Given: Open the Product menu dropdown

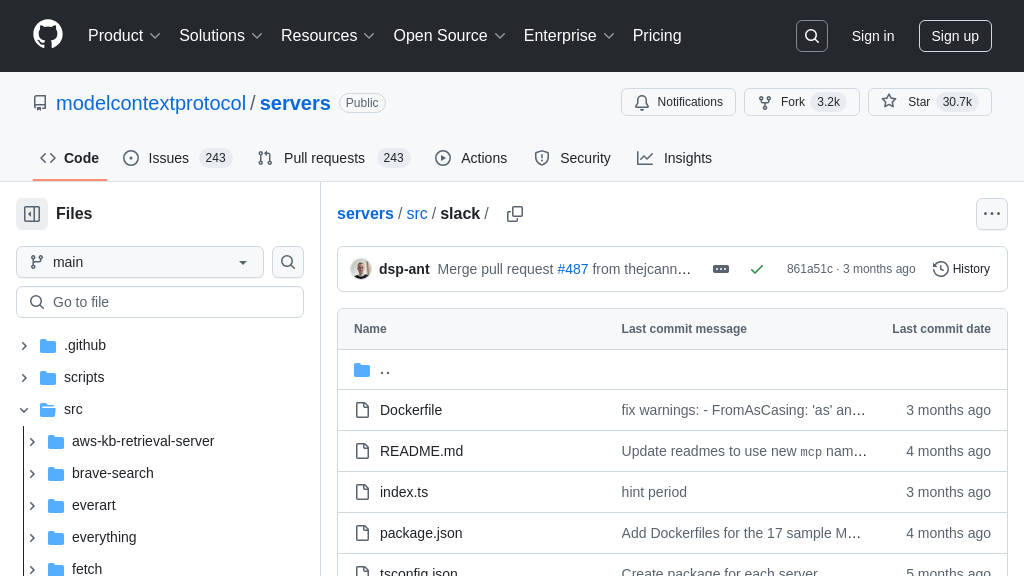Looking at the screenshot, I should [x=124, y=36].
